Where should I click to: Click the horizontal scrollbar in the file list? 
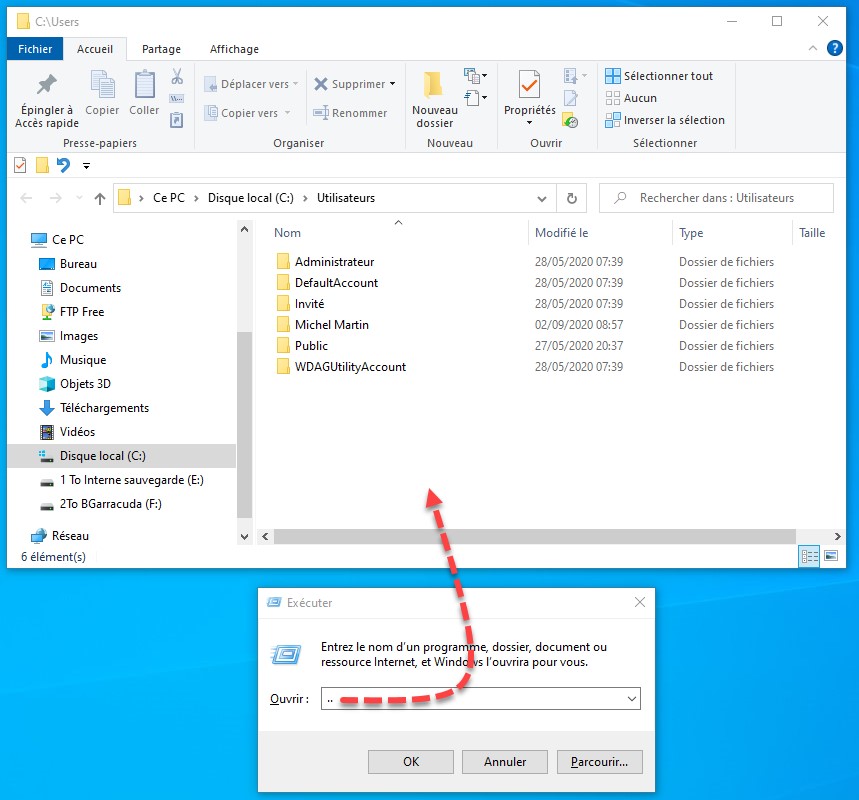(x=530, y=537)
